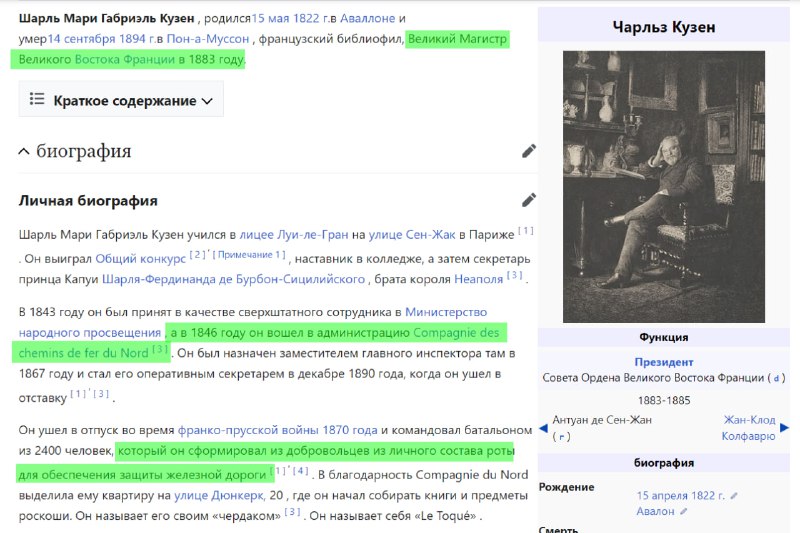
Task: Click the name Антуан де Сен-Жан in infobox
Action: 602,420
